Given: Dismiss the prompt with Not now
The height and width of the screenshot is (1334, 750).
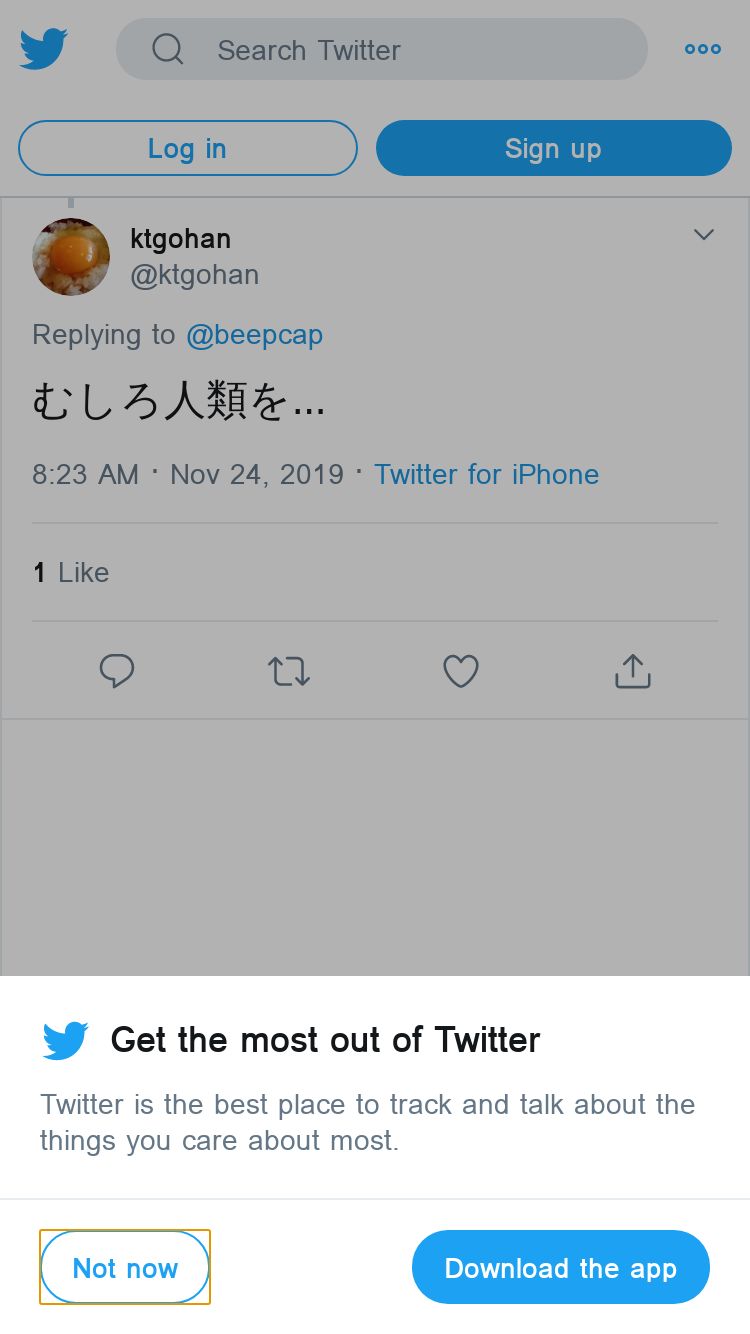Looking at the screenshot, I should coord(125,1268).
